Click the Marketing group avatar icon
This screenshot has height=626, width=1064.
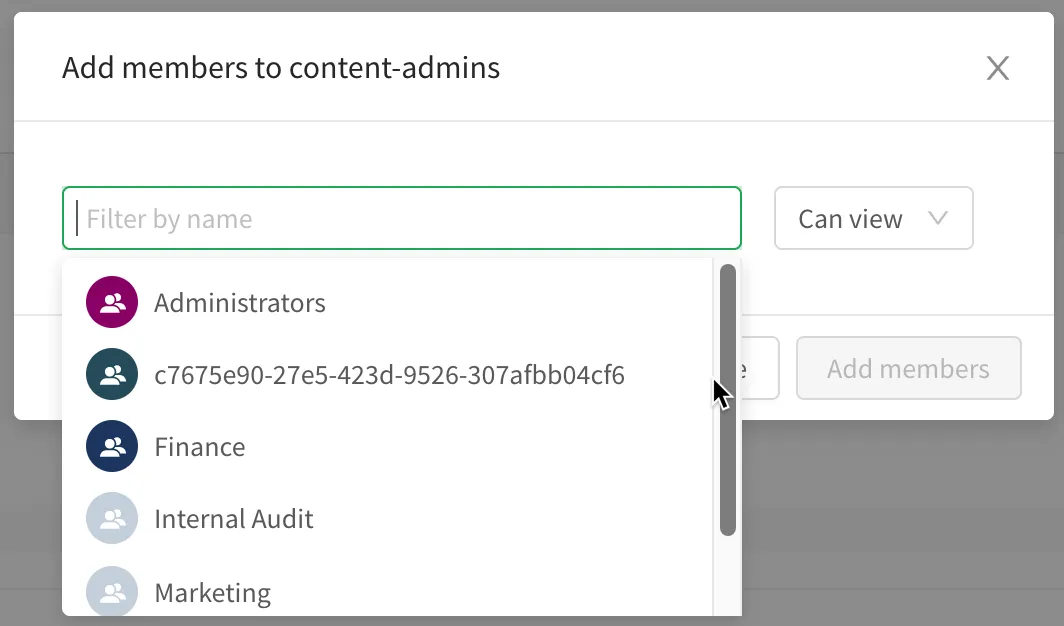click(111, 592)
